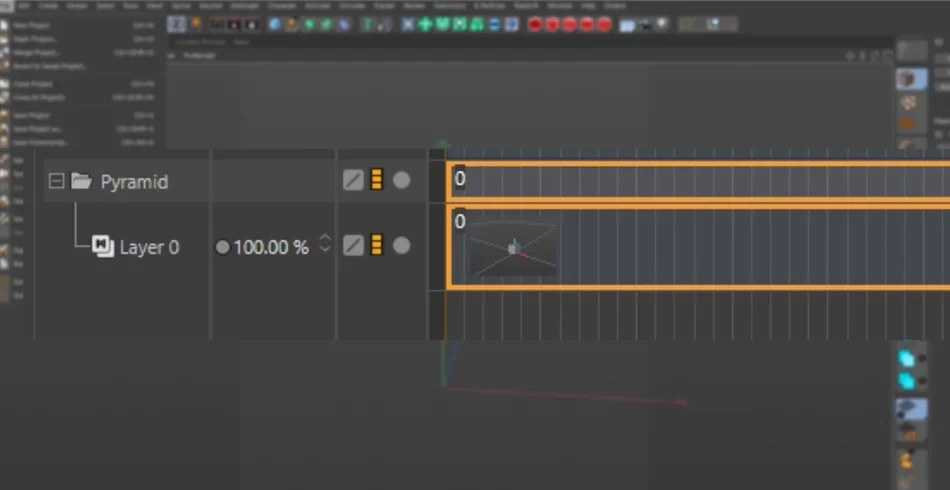
Task: Select the Layer 0 clip thumbnail
Action: [514, 250]
